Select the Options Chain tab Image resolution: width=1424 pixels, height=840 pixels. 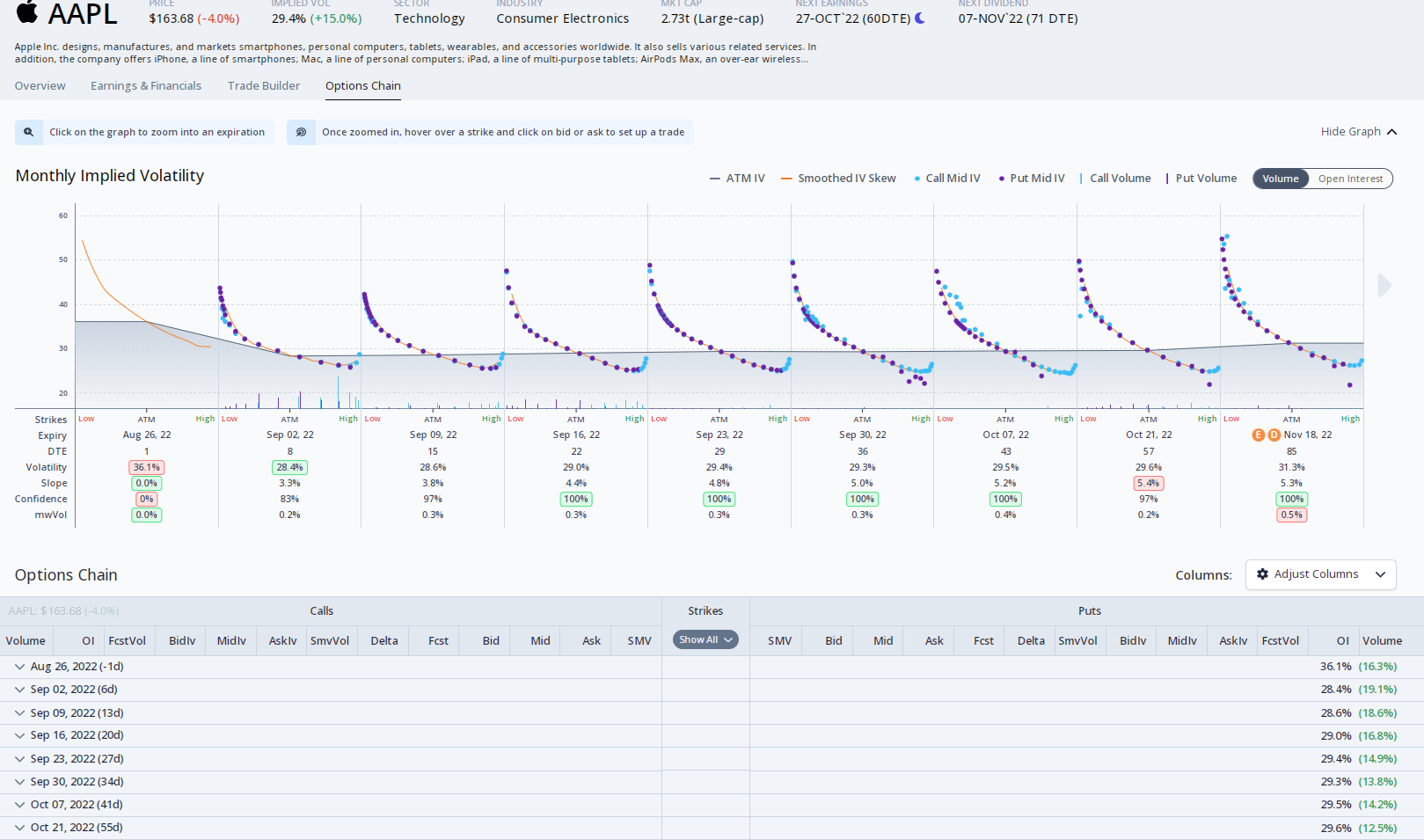click(363, 86)
